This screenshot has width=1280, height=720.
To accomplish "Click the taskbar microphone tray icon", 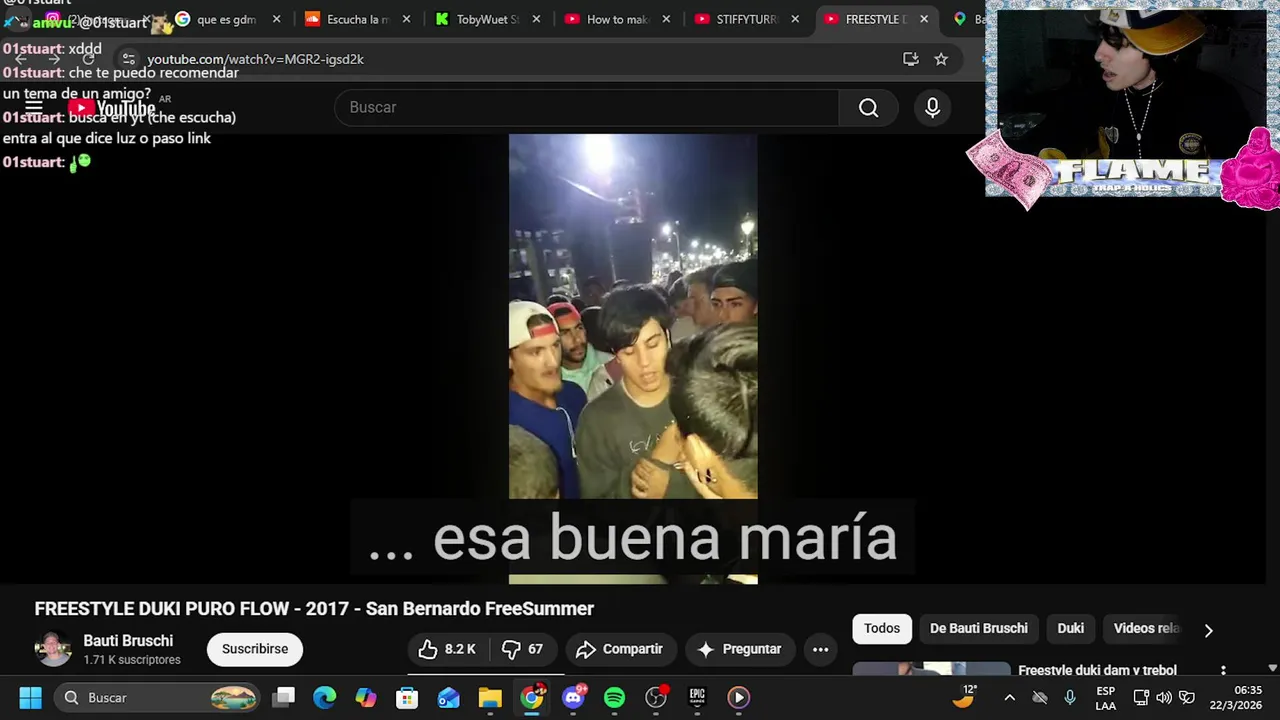I will (x=1070, y=697).
